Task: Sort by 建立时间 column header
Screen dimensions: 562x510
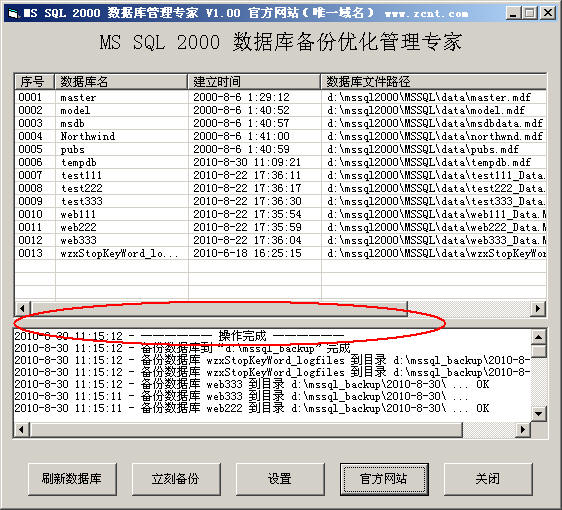Action: [254, 82]
